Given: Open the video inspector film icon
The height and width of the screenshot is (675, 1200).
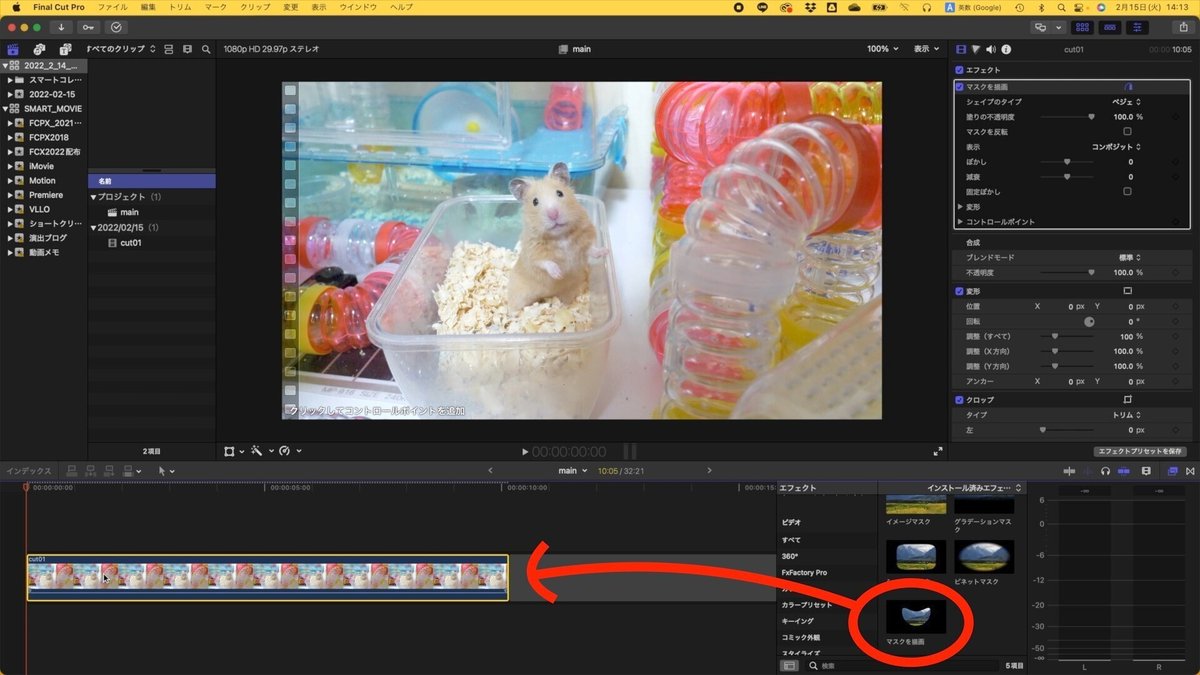Looking at the screenshot, I should point(961,49).
